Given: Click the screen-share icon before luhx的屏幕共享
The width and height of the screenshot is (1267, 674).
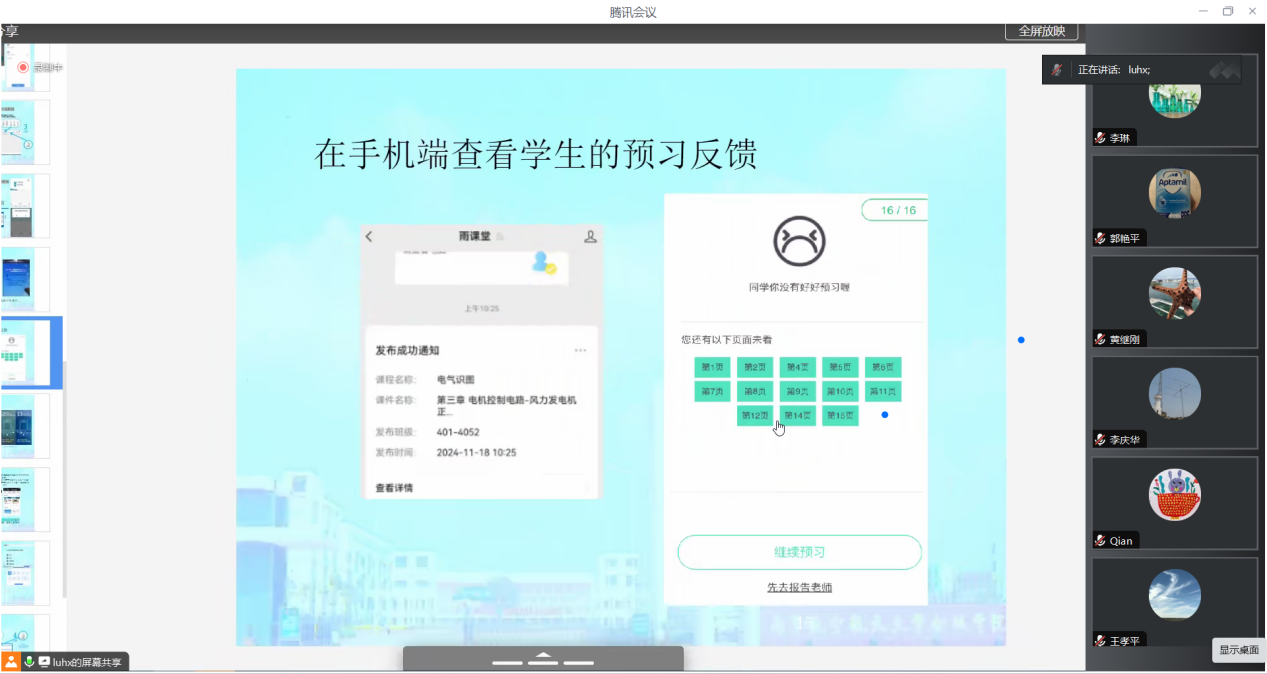Looking at the screenshot, I should (44, 662).
